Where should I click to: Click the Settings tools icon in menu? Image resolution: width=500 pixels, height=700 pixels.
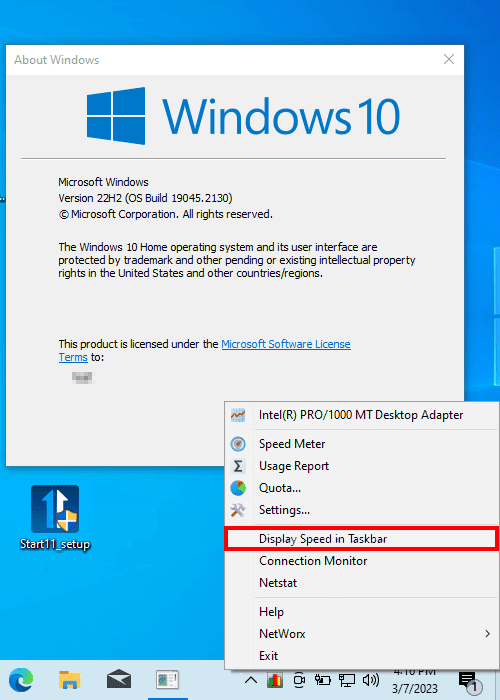(238, 510)
